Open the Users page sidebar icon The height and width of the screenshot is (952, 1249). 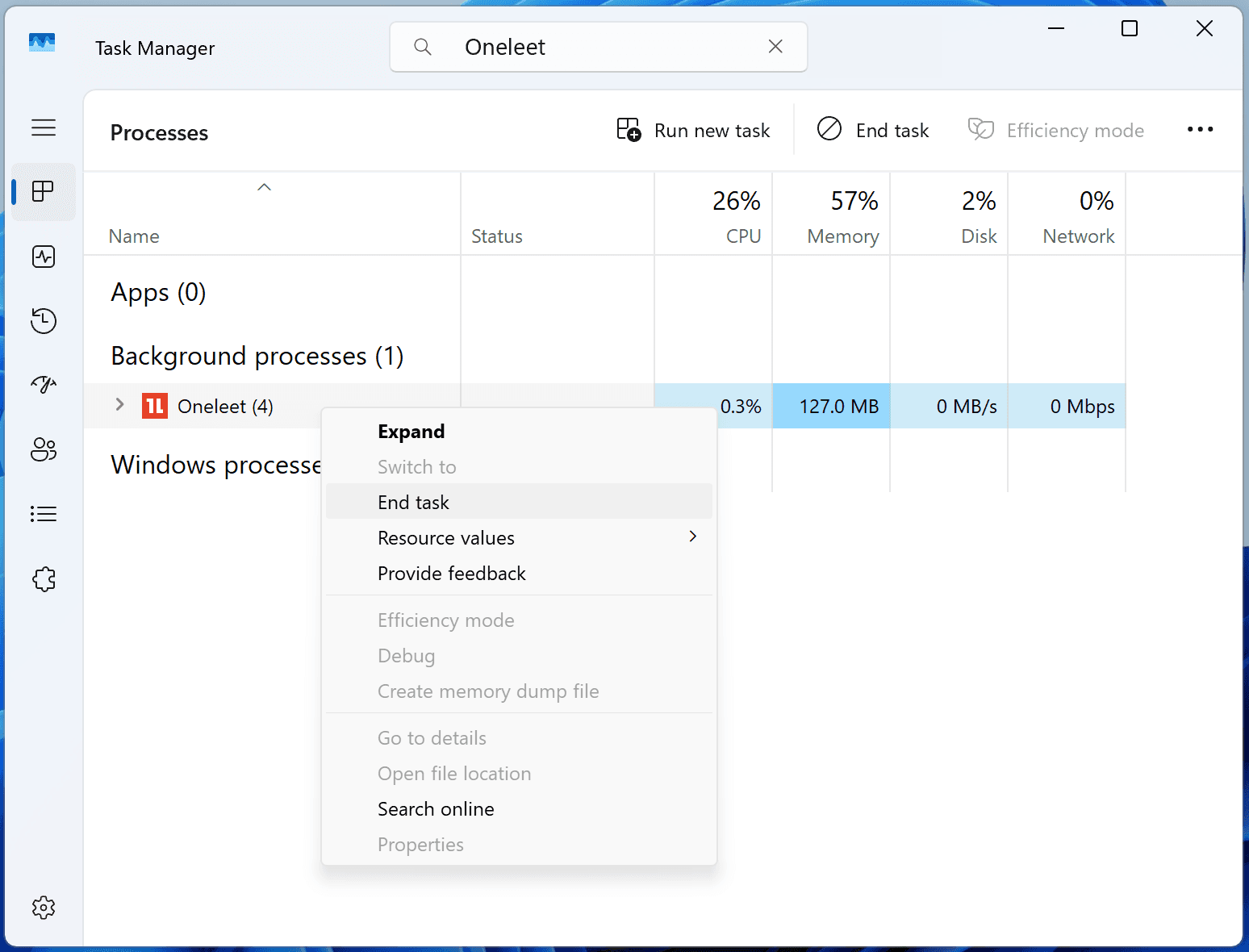click(44, 449)
